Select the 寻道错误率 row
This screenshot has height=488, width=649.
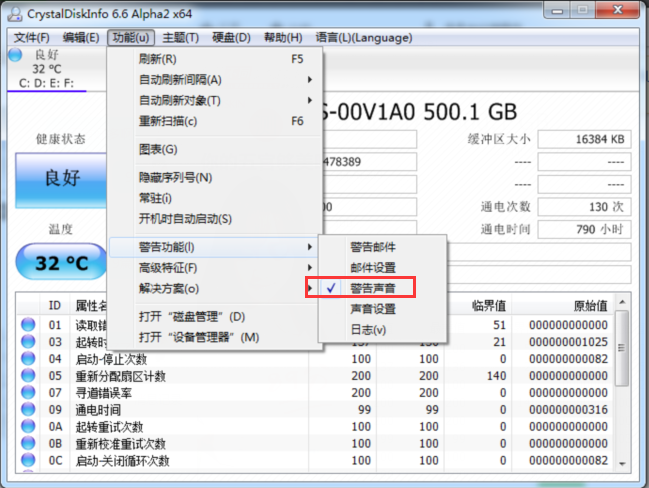point(317,392)
